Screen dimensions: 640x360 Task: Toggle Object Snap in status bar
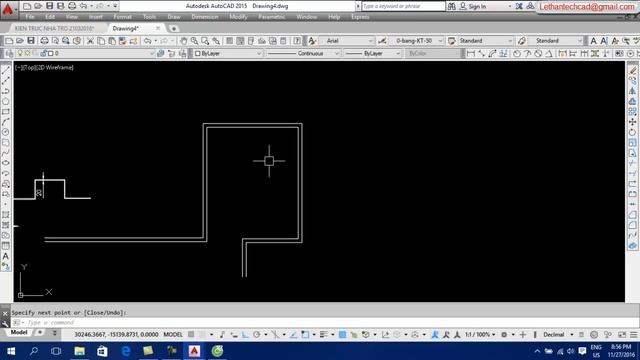tap(305, 335)
